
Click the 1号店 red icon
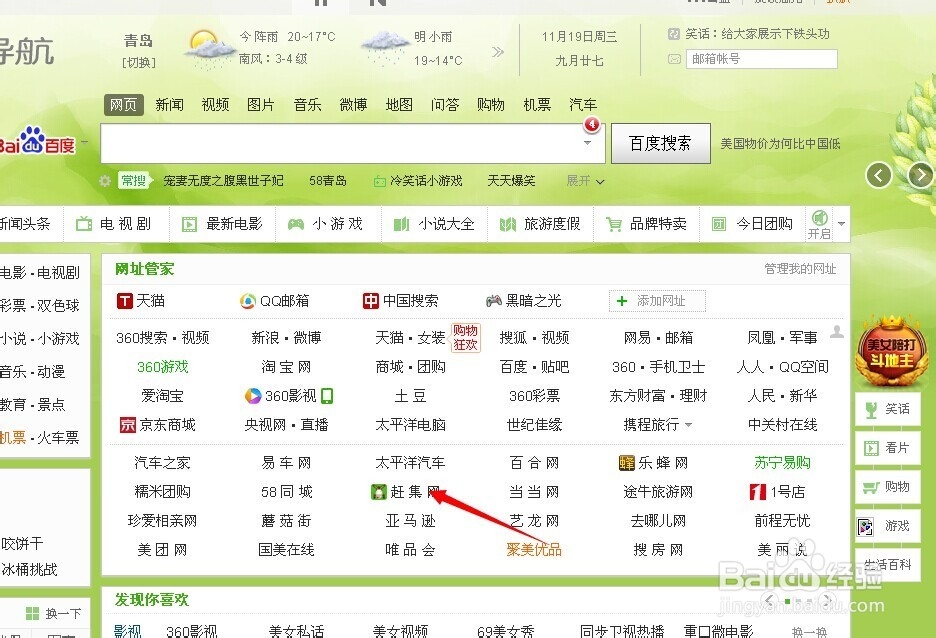tap(758, 492)
